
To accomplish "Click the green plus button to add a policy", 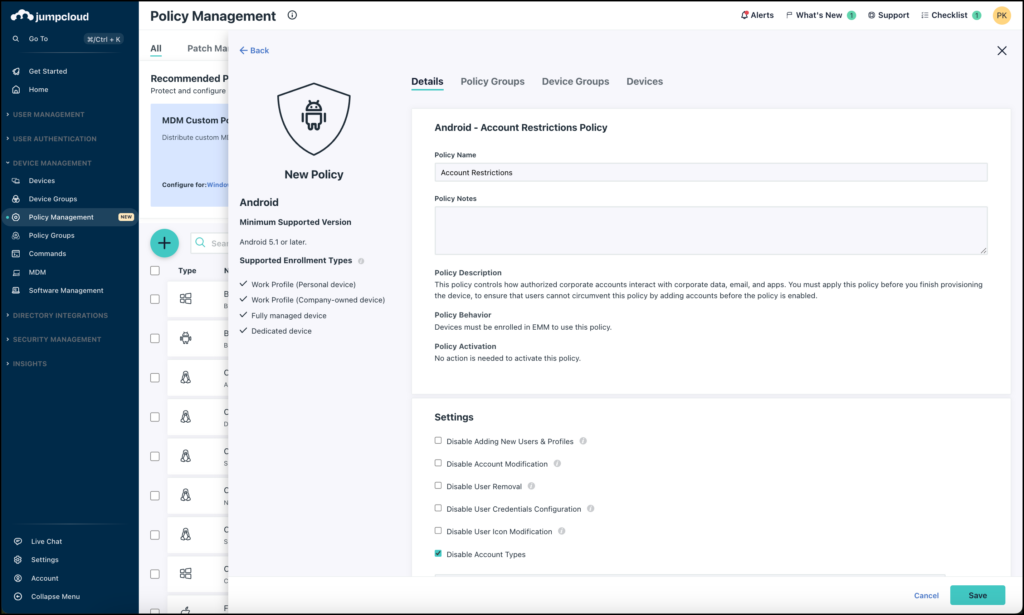I will click(x=164, y=242).
